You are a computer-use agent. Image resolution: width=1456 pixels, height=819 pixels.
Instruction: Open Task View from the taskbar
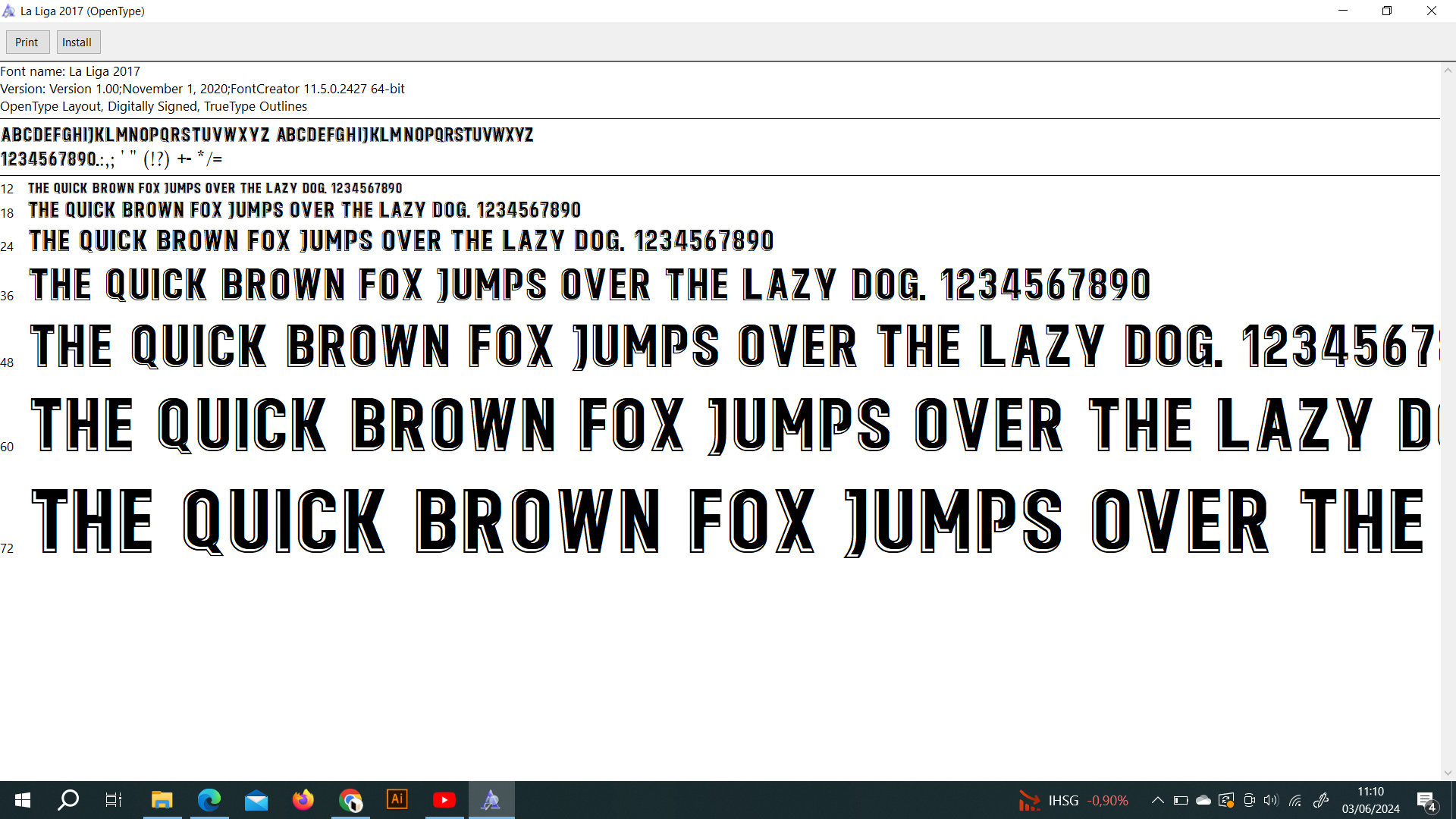click(114, 800)
